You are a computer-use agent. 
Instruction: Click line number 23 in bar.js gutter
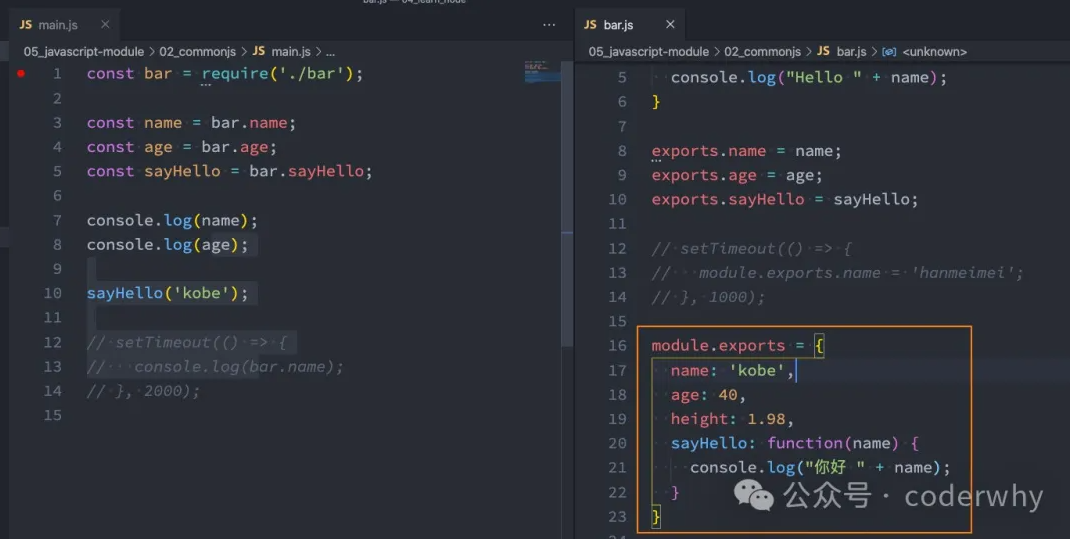click(618, 516)
